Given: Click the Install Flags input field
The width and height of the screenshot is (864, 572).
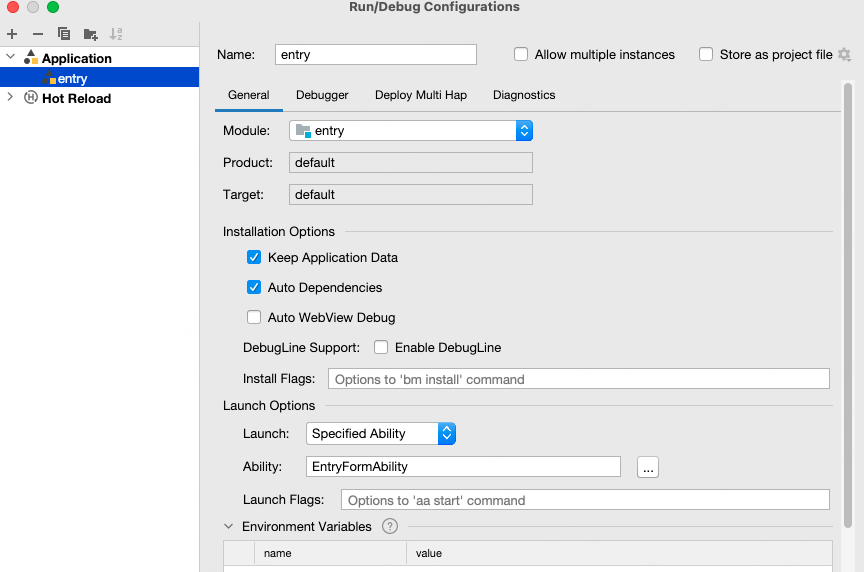Looking at the screenshot, I should point(578,379).
